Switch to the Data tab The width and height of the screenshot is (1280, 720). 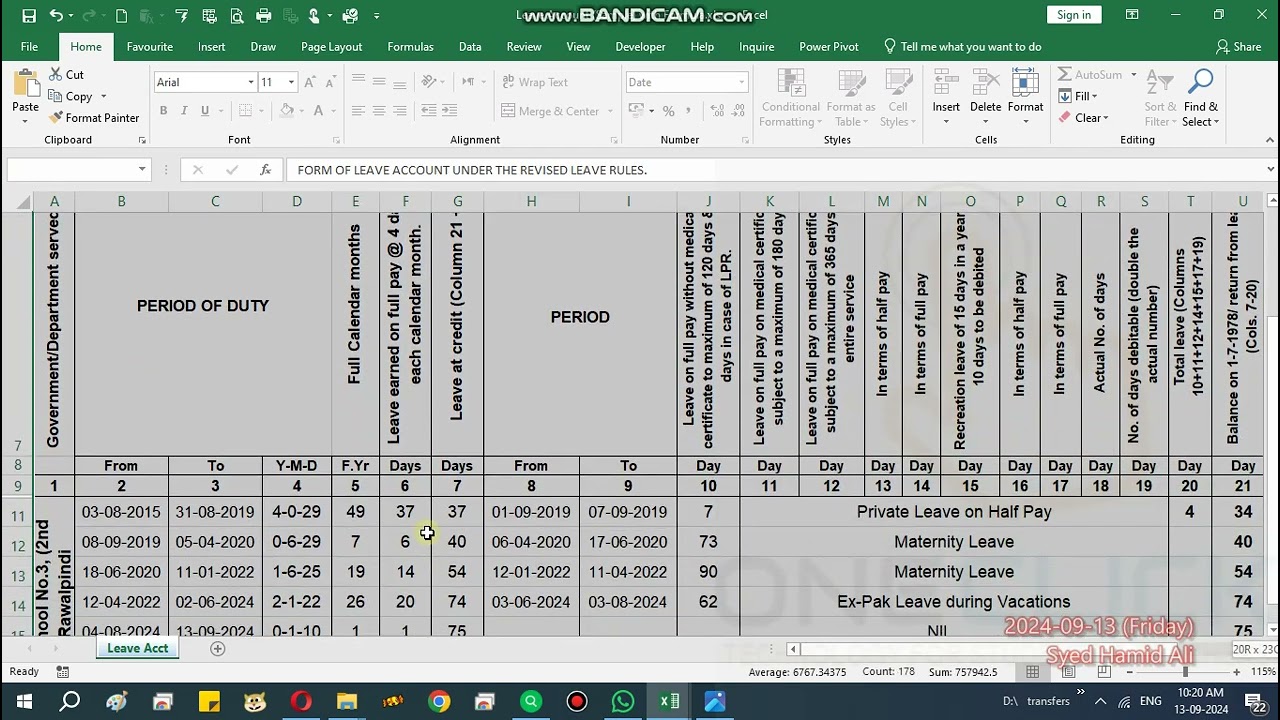point(470,47)
